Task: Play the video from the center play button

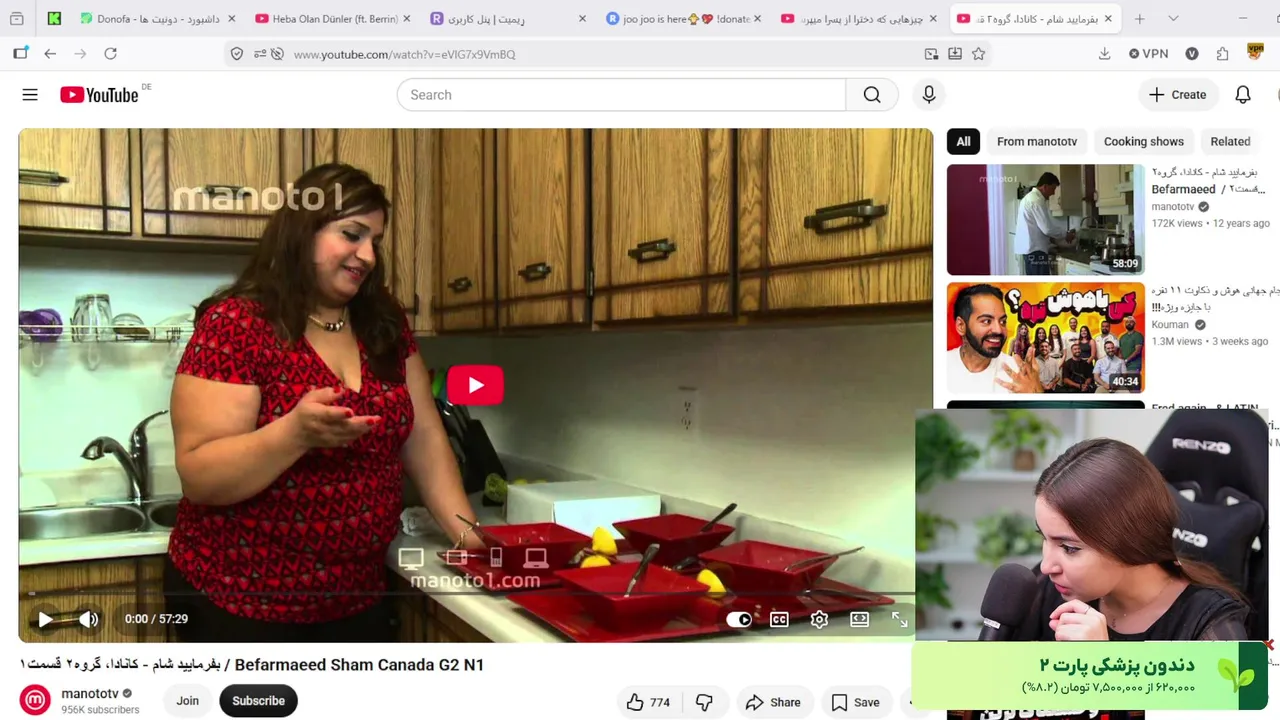Action: (475, 386)
